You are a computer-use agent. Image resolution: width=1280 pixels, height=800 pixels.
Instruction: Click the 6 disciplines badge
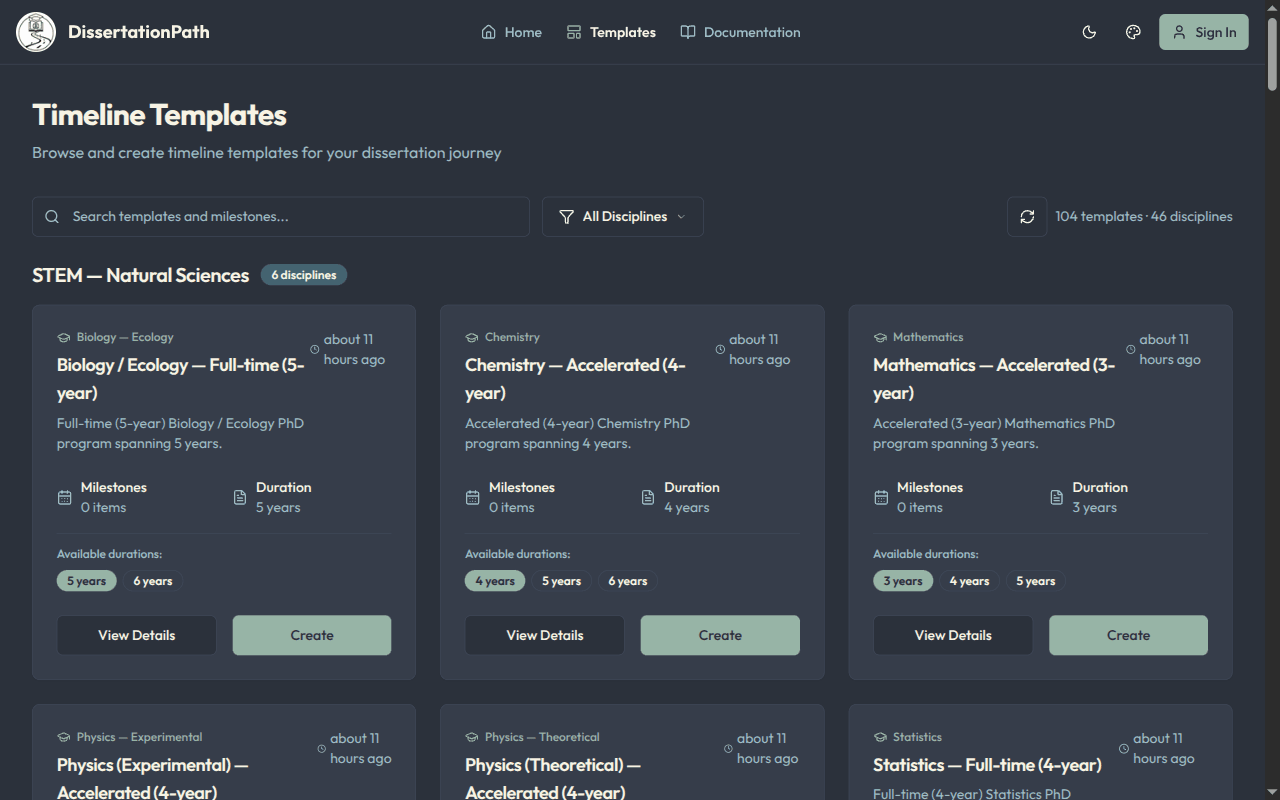[x=303, y=274]
